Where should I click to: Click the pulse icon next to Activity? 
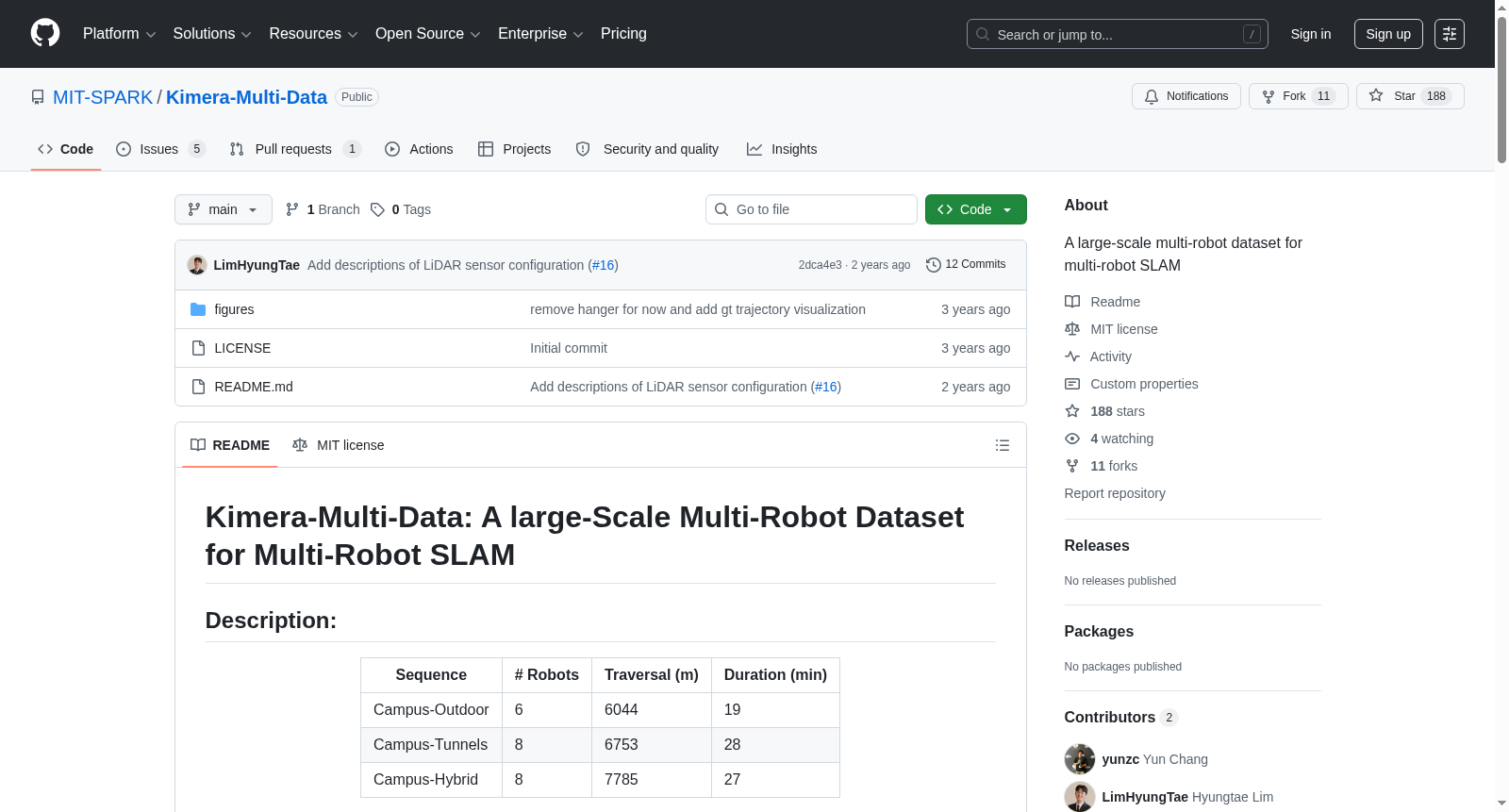1072,356
